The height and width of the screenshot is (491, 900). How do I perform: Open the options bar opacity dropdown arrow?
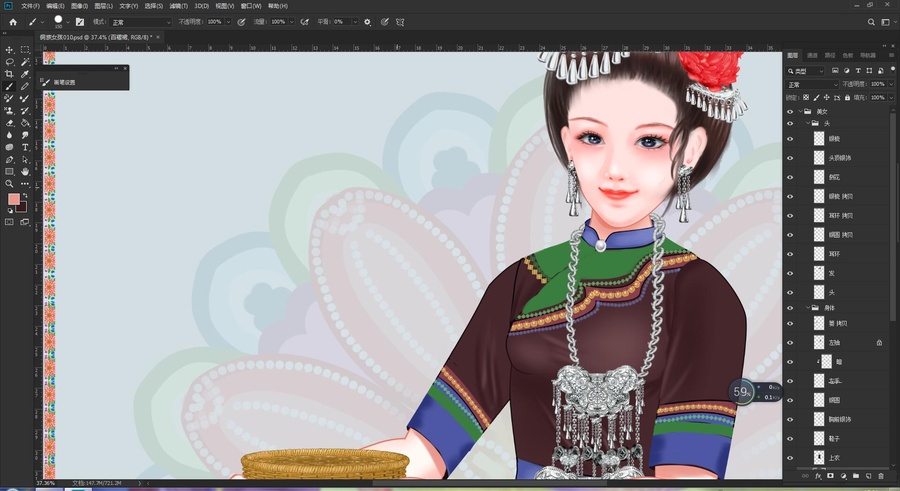tap(228, 22)
